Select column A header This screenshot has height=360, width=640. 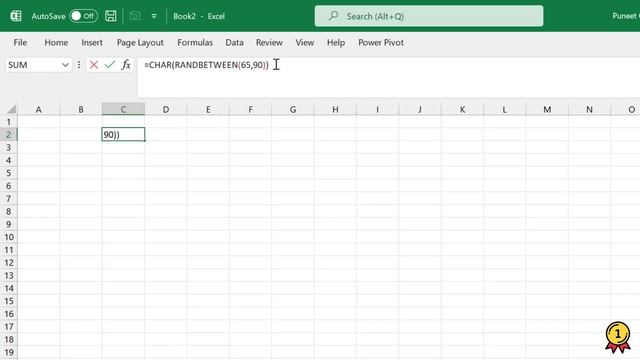38,109
